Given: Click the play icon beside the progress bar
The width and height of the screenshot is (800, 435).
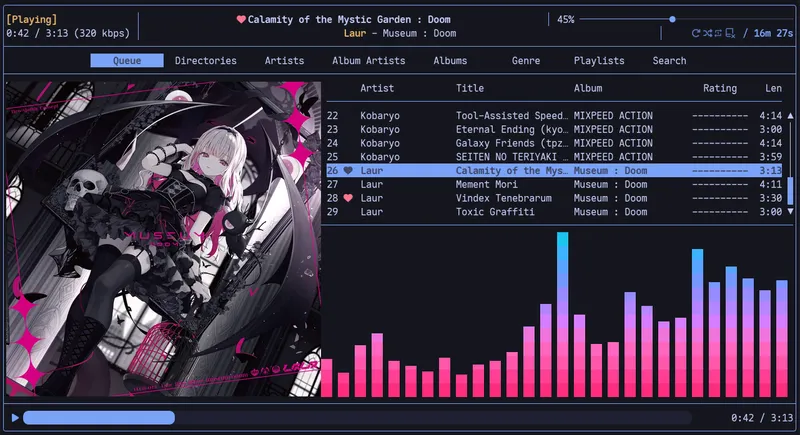Looking at the screenshot, I should point(15,418).
